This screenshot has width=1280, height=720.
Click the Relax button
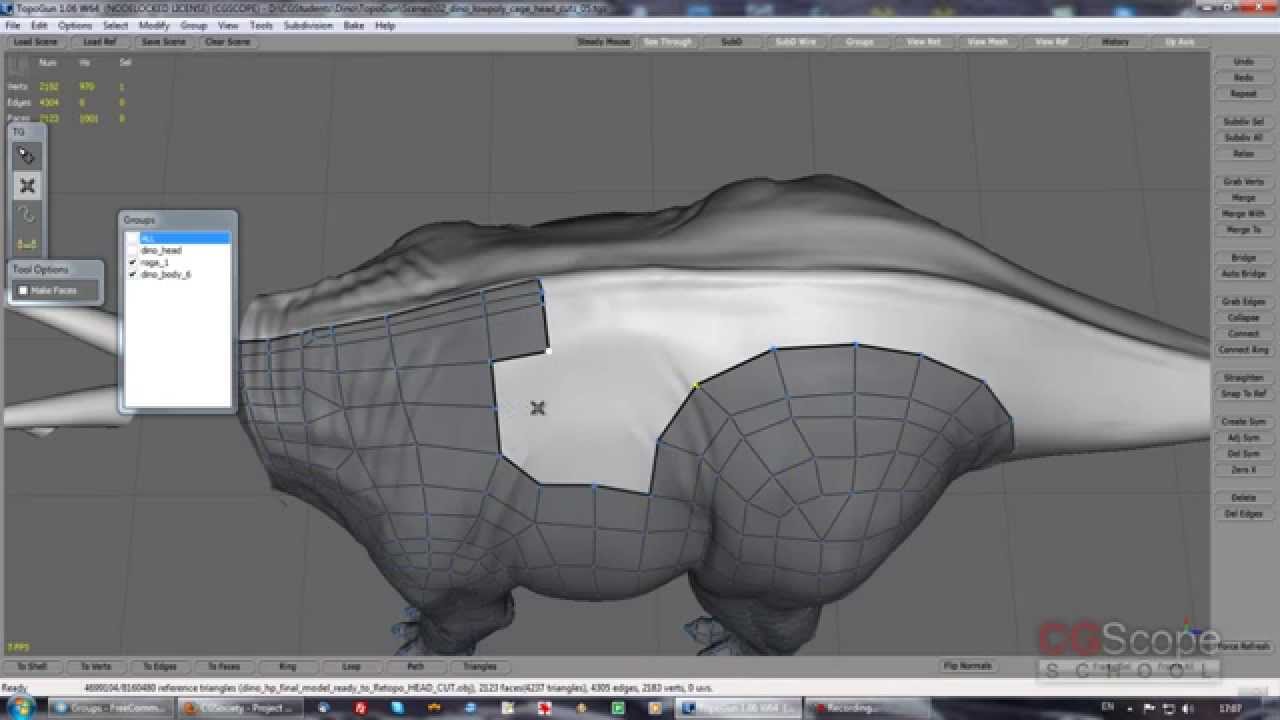(x=1243, y=154)
